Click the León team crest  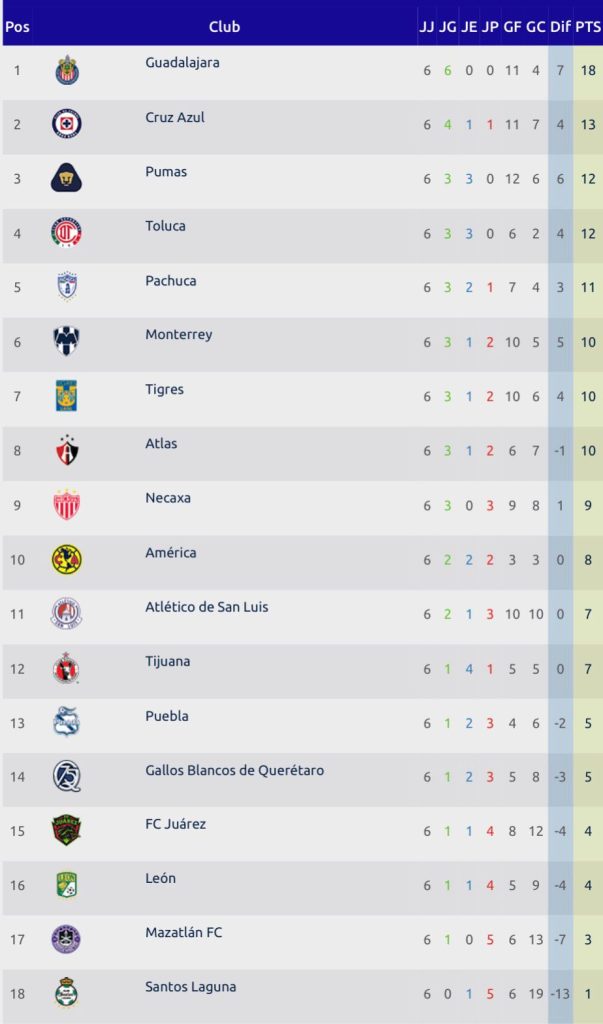(x=67, y=885)
